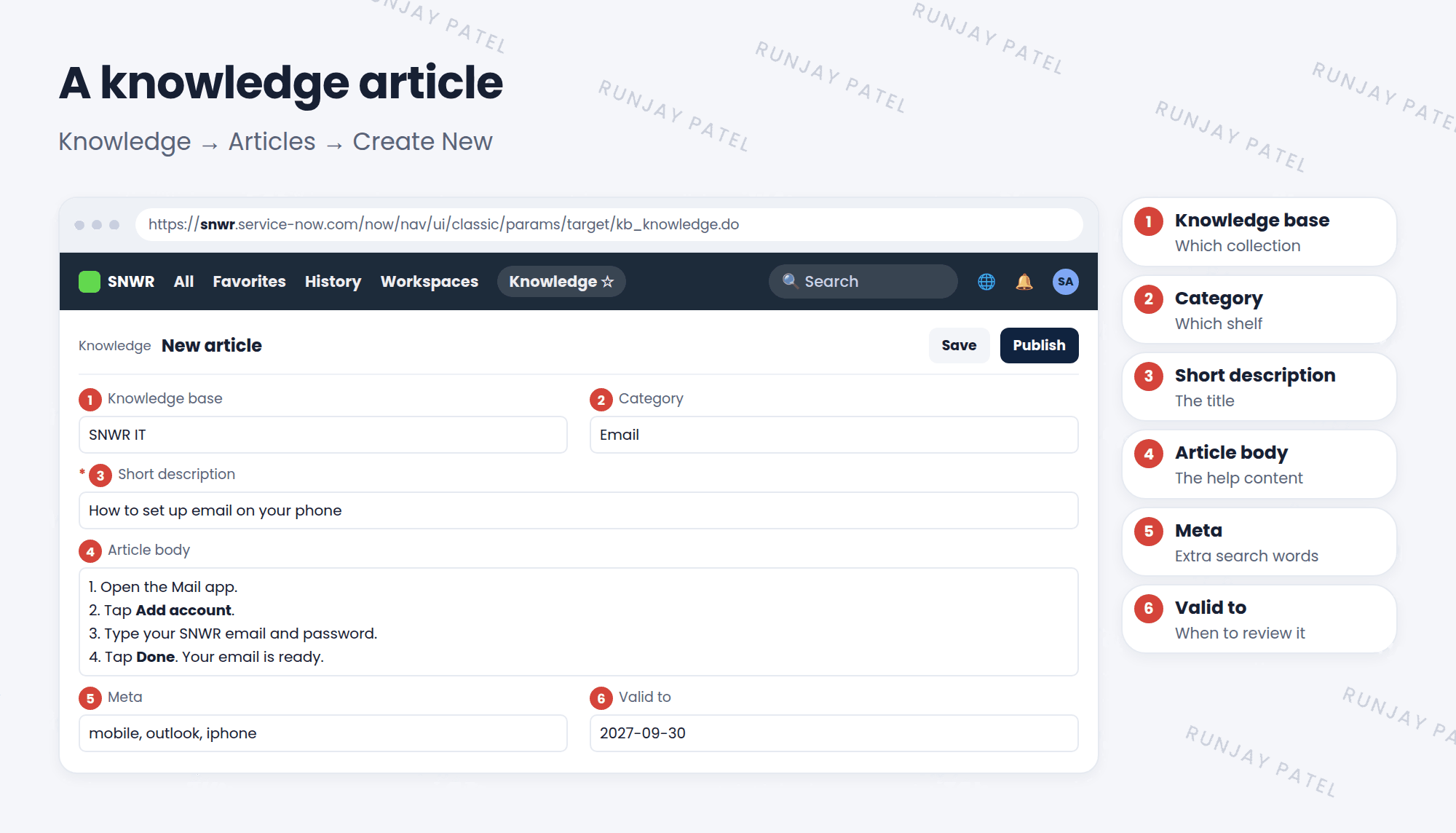
Task: Click the Knowledge breadcrumb link
Action: click(x=114, y=346)
